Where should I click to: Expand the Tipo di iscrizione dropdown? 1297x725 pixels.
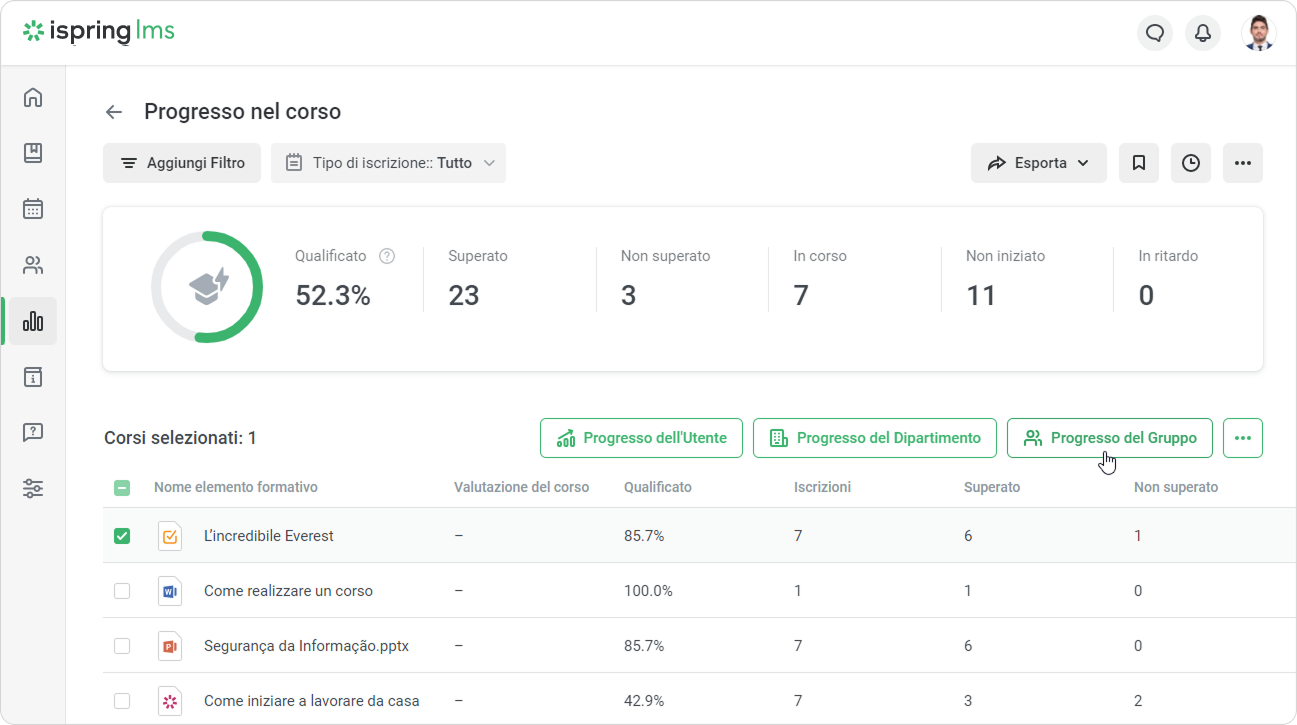point(388,163)
